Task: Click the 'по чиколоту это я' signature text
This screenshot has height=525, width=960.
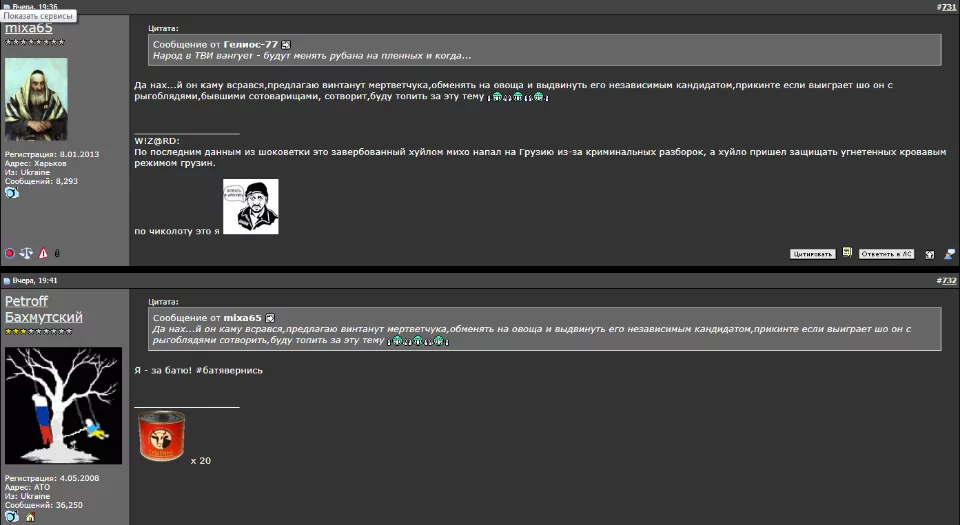Action: click(x=177, y=231)
